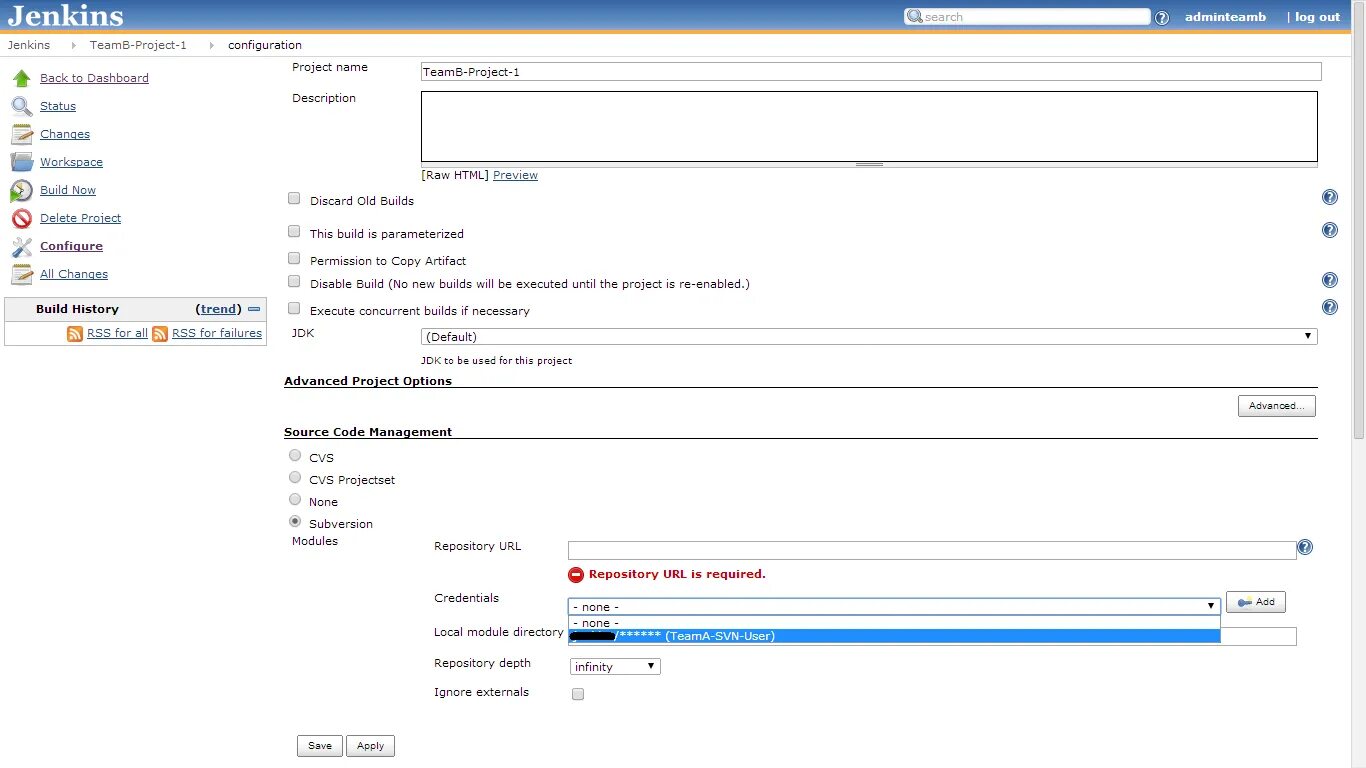Click the Back to Dashboard up-arrow icon
This screenshot has width=1366, height=768.
coord(22,78)
